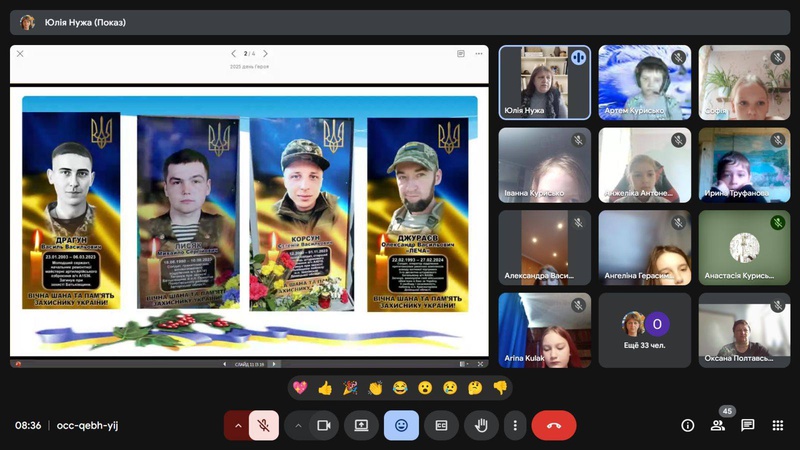
Task: Exit fullscreen in slideshow bottom bar
Action: point(480,364)
